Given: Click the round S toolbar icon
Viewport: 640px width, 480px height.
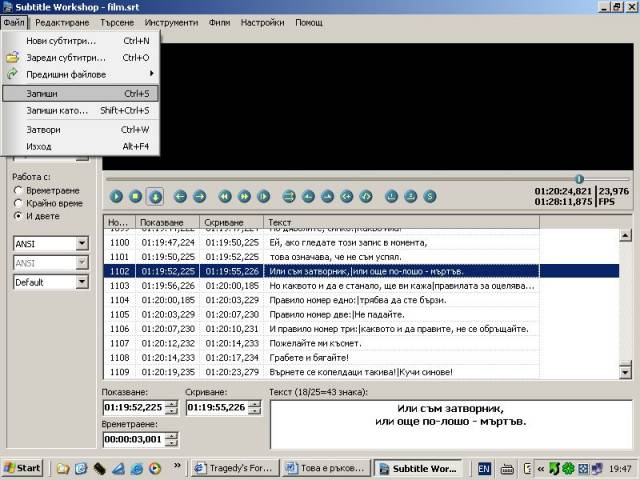Looking at the screenshot, I should pos(430,197).
